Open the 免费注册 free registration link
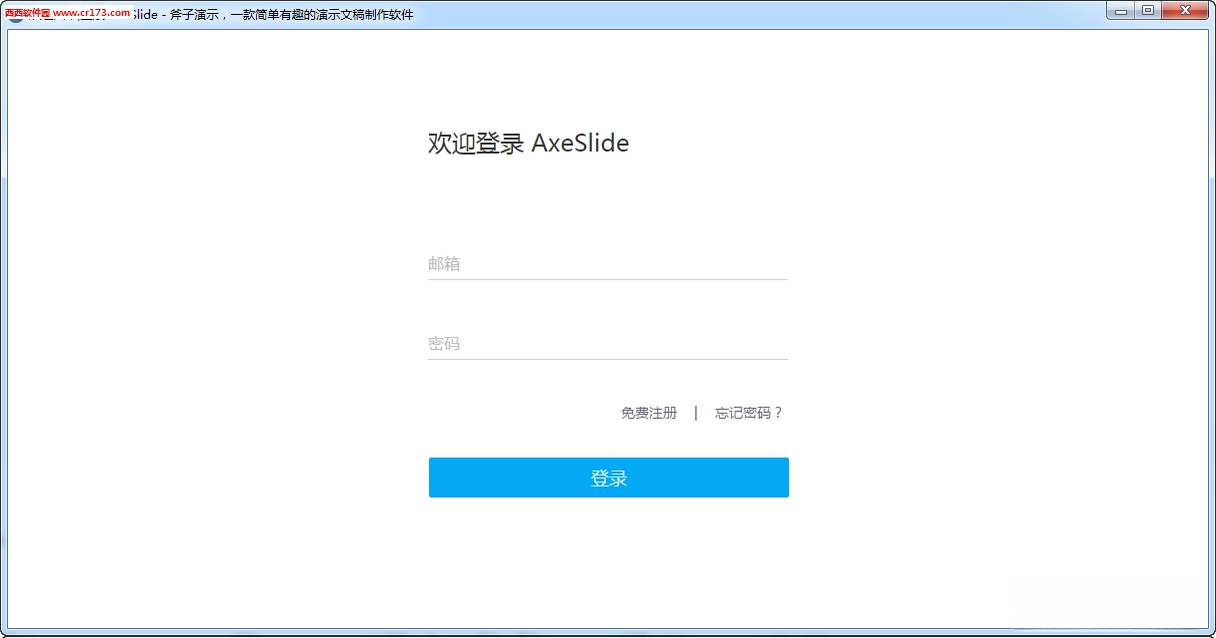Screen dimensions: 1216x638 [x=649, y=413]
